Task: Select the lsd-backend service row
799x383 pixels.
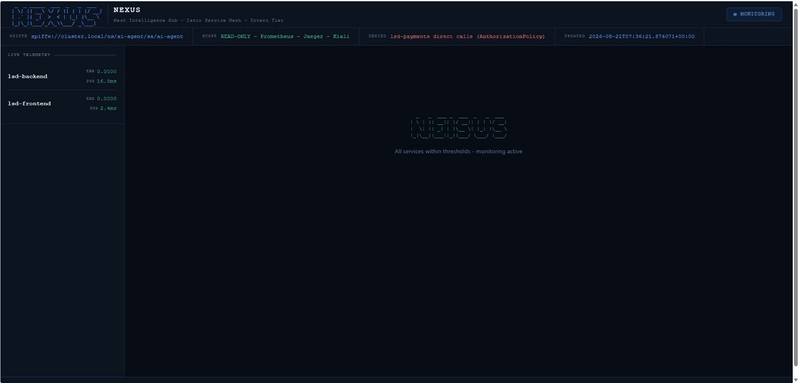Action: 63,76
